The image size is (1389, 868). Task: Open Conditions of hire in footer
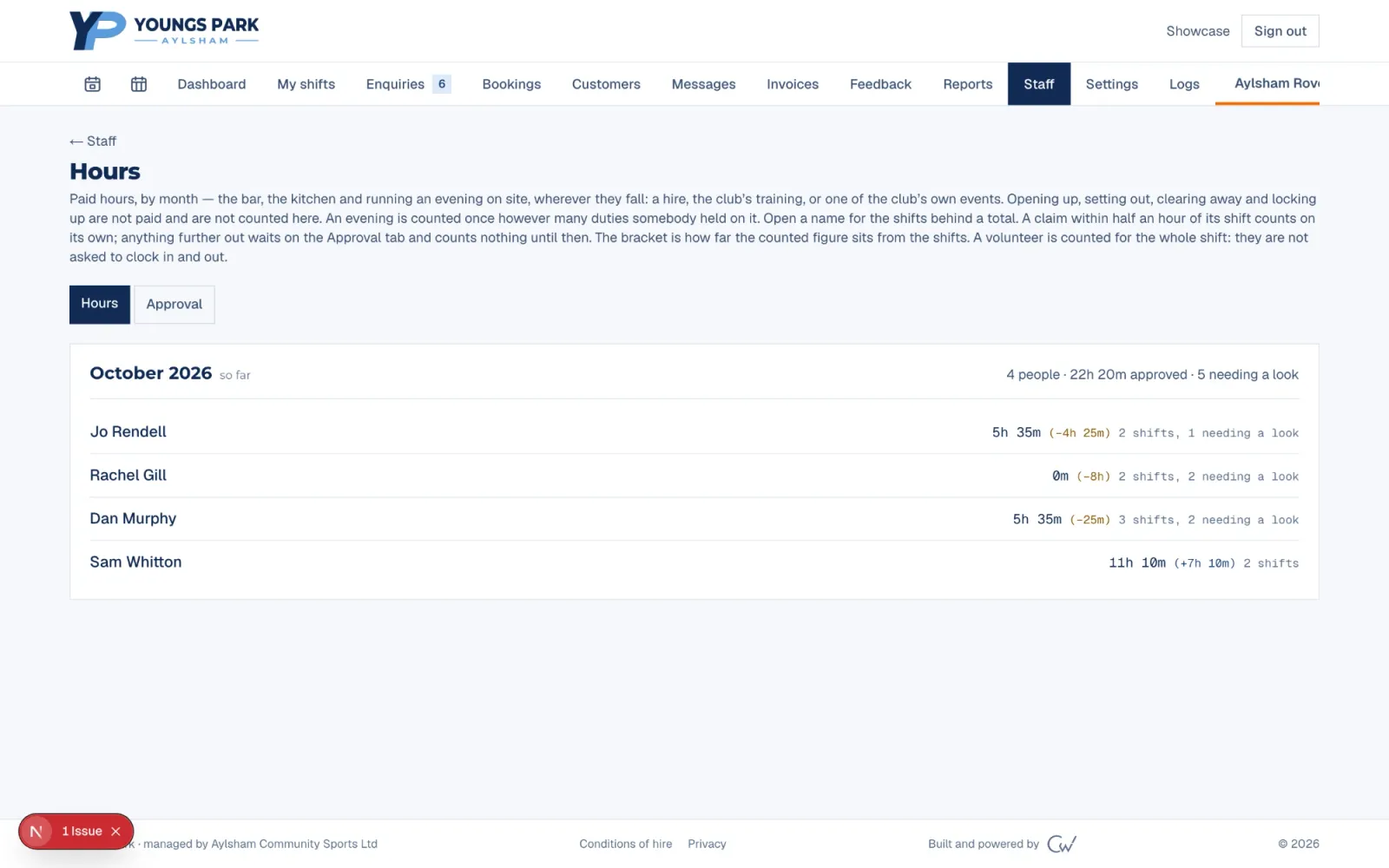pos(626,844)
